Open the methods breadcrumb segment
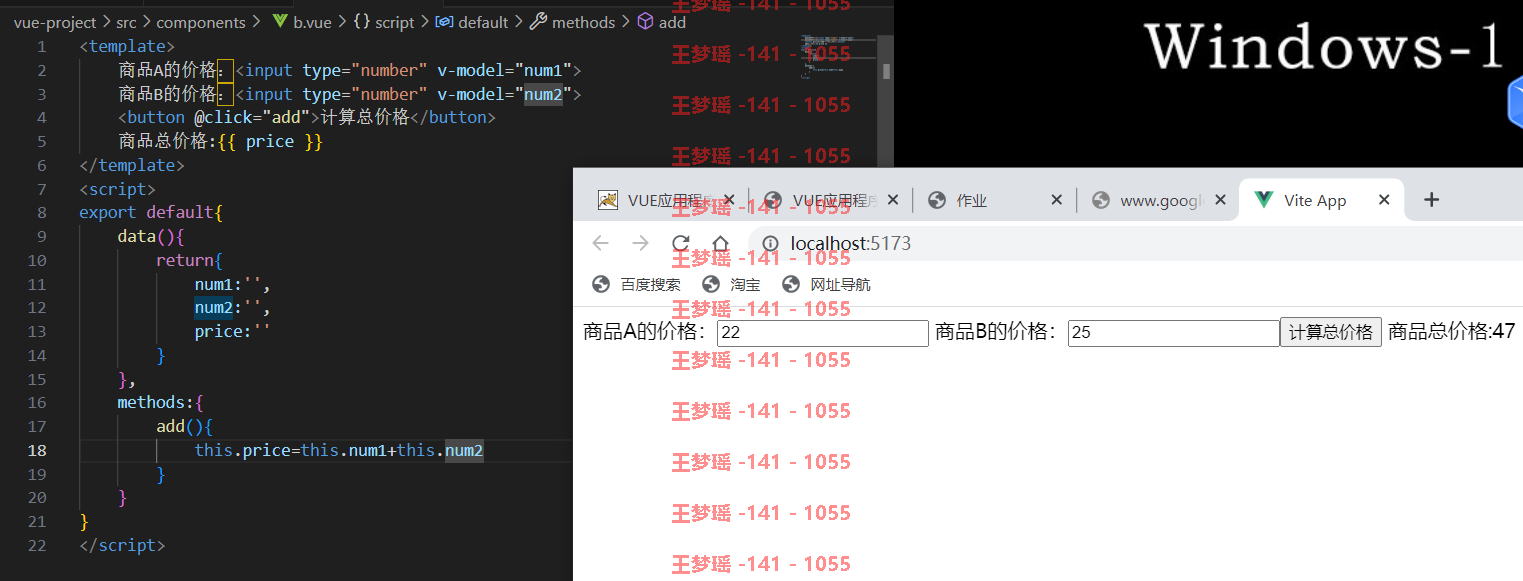The image size is (1523, 581). pyautogui.click(x=584, y=22)
